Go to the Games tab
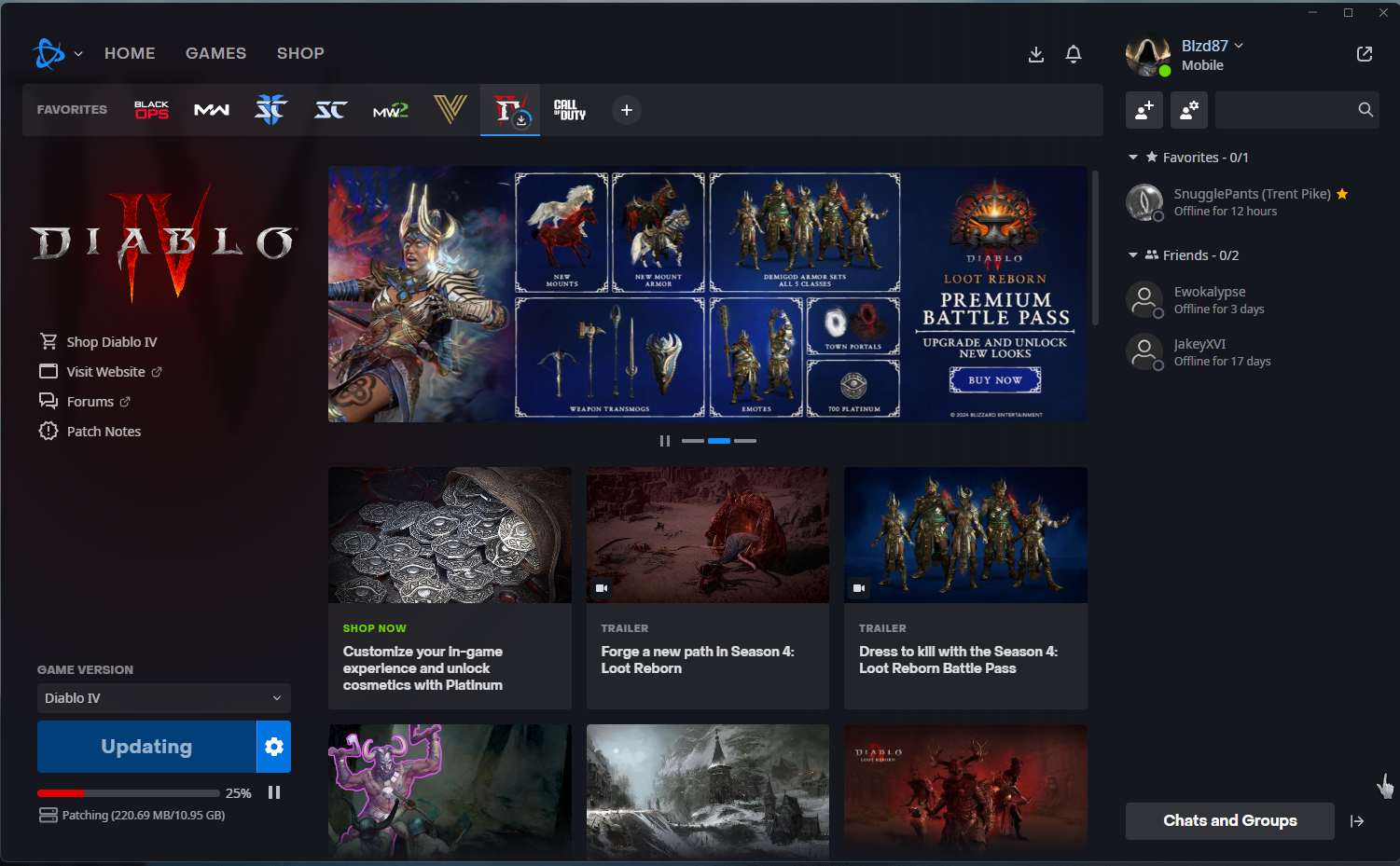Image resolution: width=1400 pixels, height=866 pixels. [215, 53]
